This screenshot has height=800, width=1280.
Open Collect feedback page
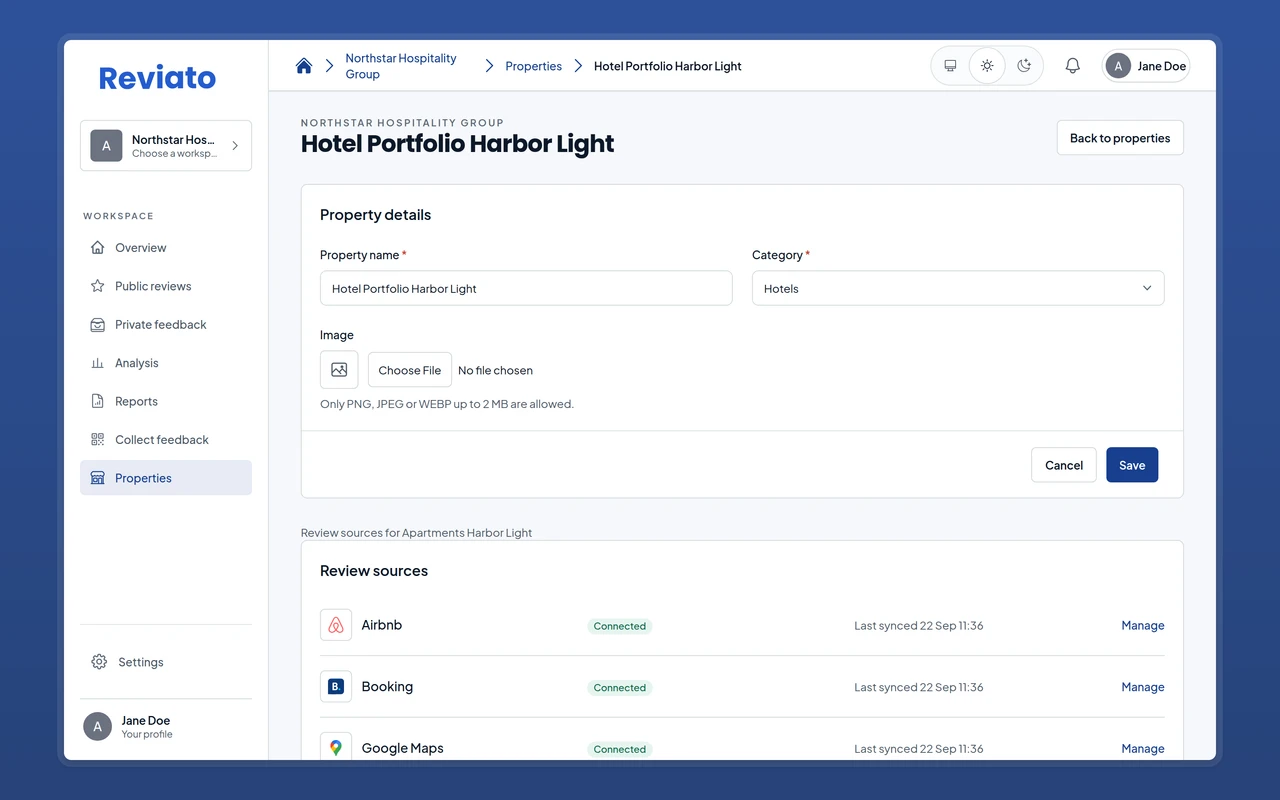pyautogui.click(x=166, y=440)
